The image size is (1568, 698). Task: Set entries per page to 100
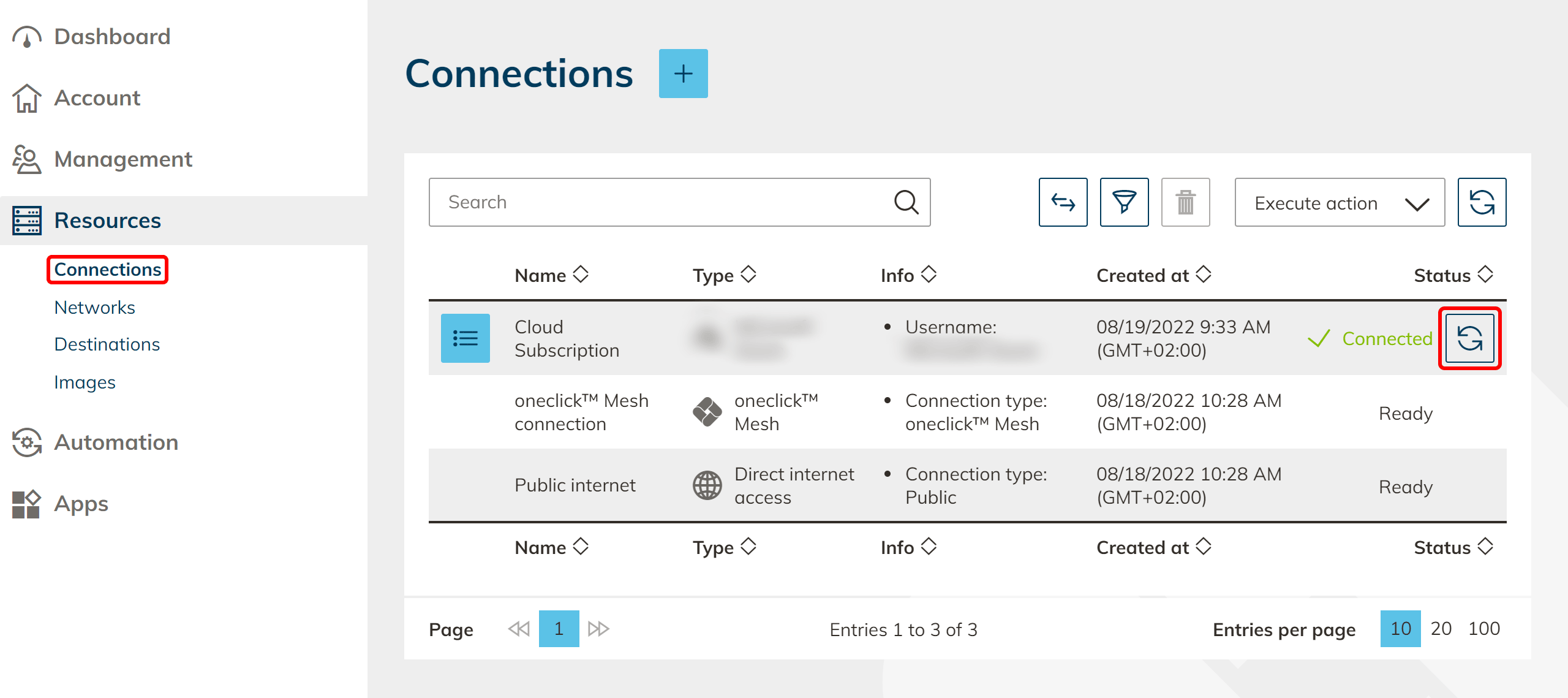pos(1483,628)
